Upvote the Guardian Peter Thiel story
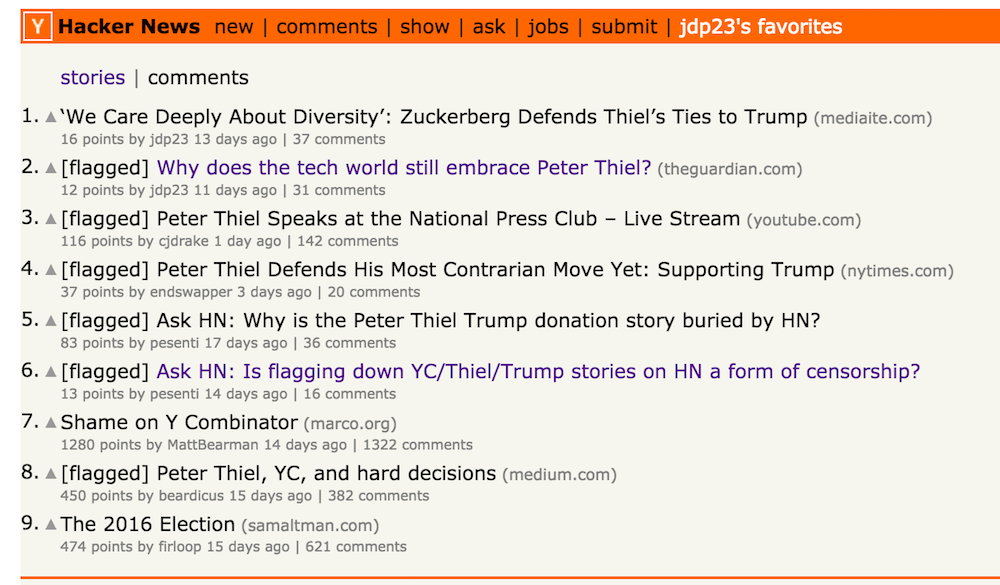This screenshot has height=585, width=1000. tap(51, 168)
